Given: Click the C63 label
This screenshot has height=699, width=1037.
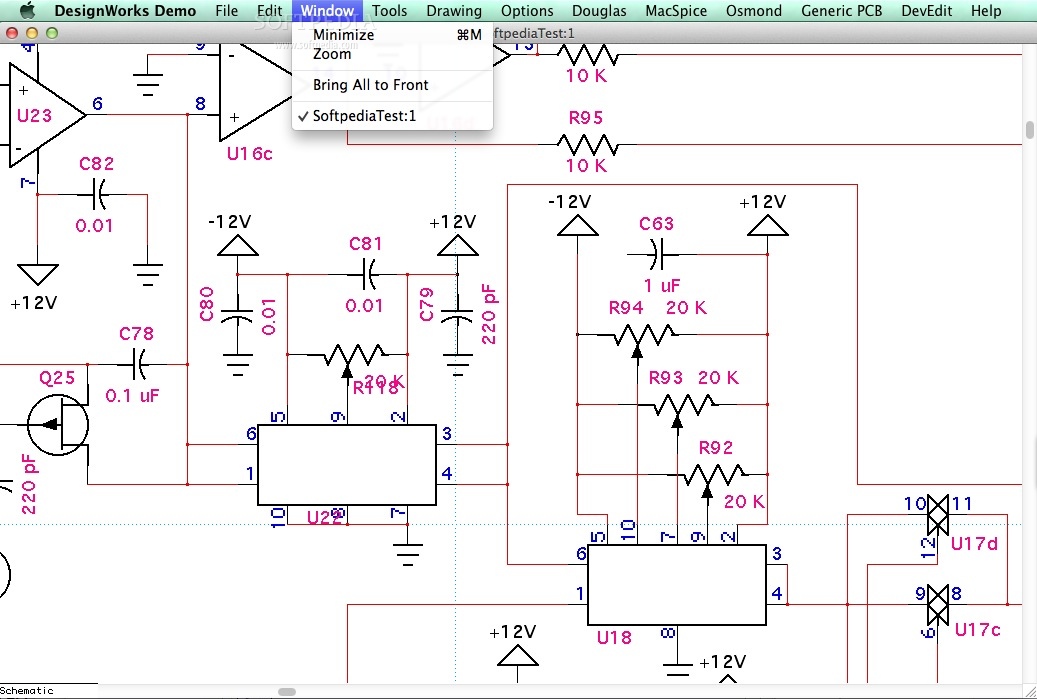Looking at the screenshot, I should coord(656,224).
